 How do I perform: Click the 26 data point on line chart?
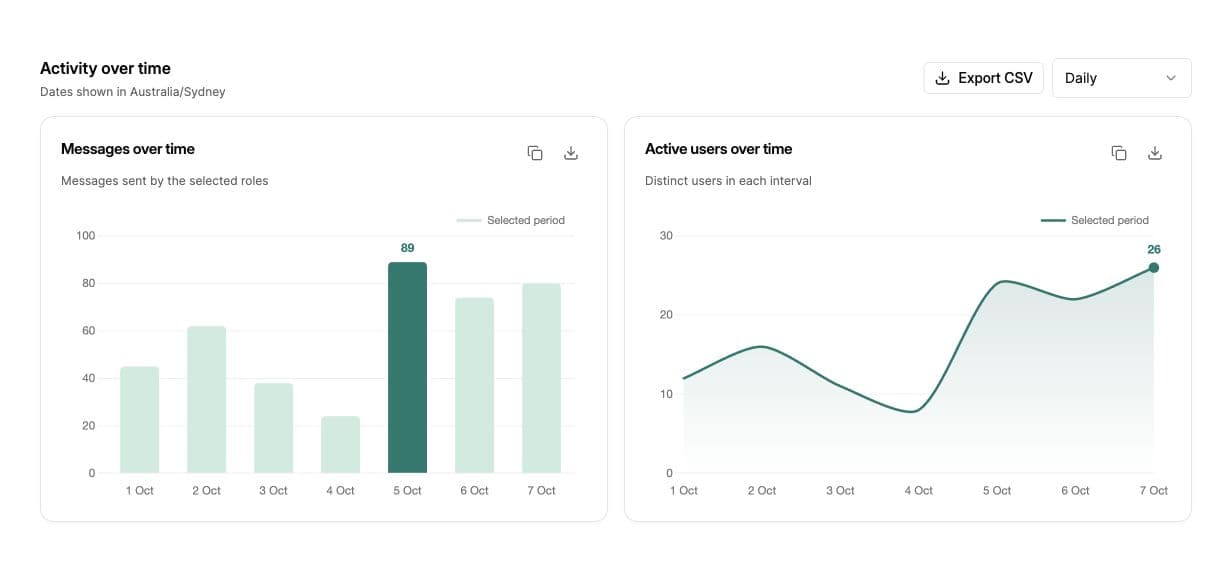[x=1154, y=267]
